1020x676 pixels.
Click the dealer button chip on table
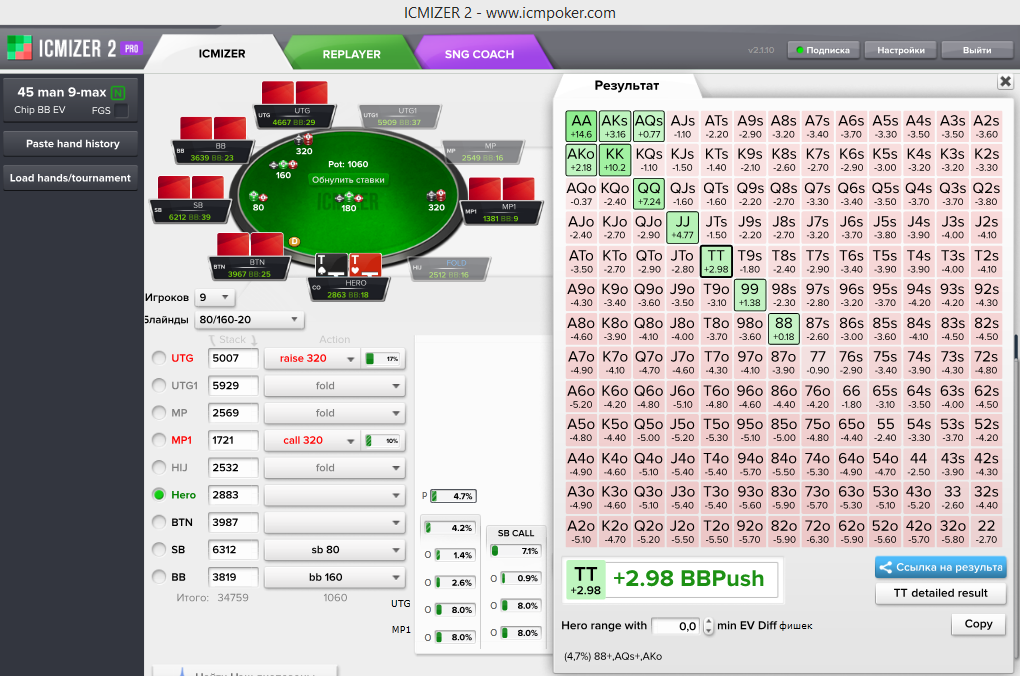(294, 241)
